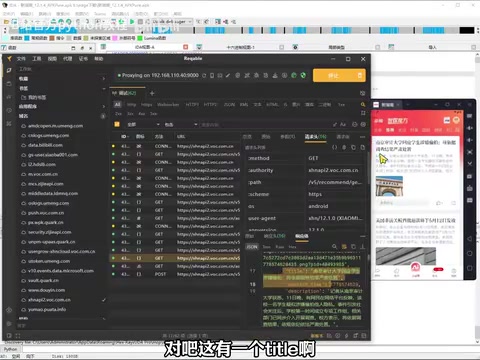
Task: Click the rightmost green globe icon in Reqable toolbar
Action: click(303, 76)
